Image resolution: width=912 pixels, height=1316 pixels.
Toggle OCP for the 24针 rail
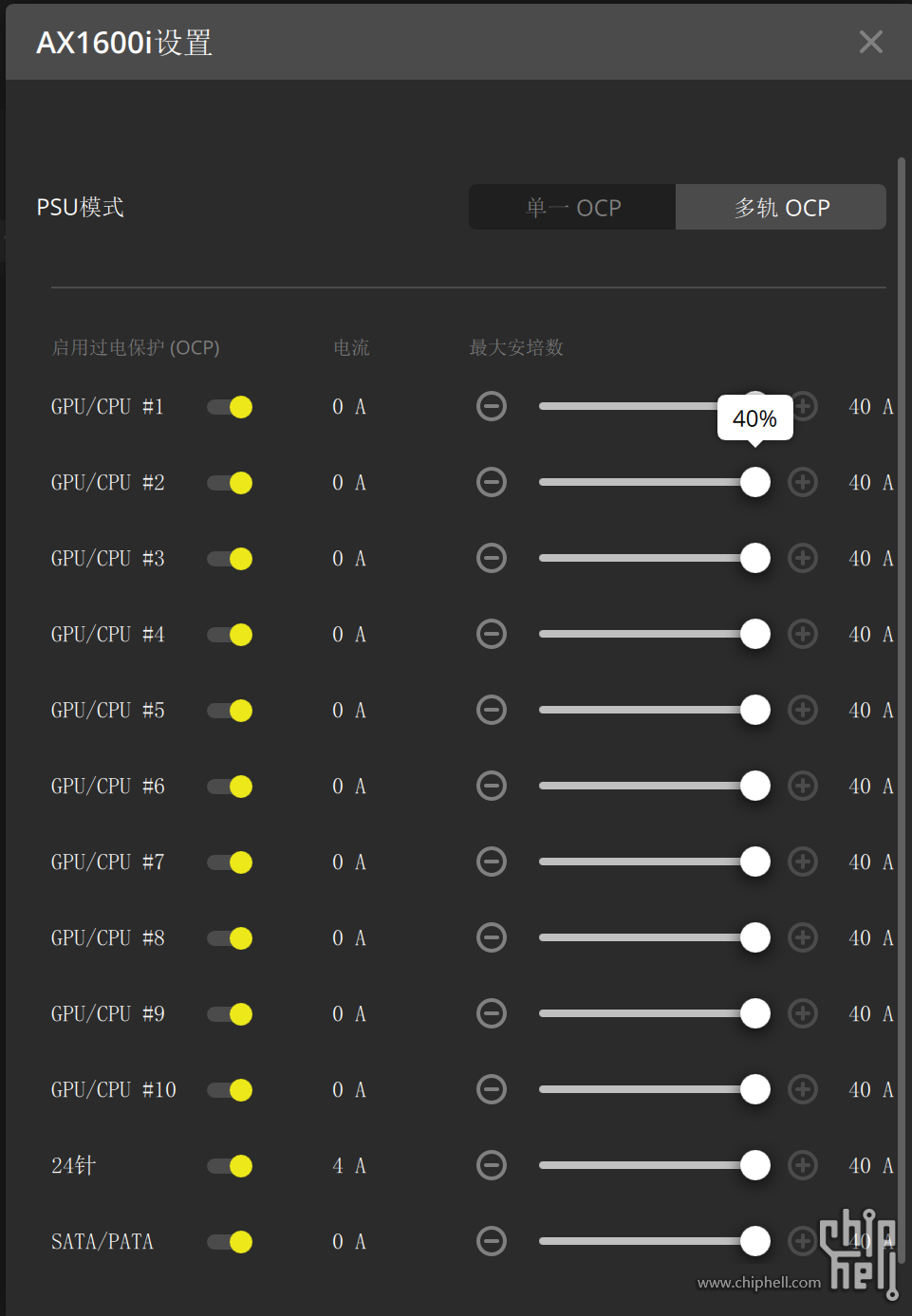coord(230,1166)
